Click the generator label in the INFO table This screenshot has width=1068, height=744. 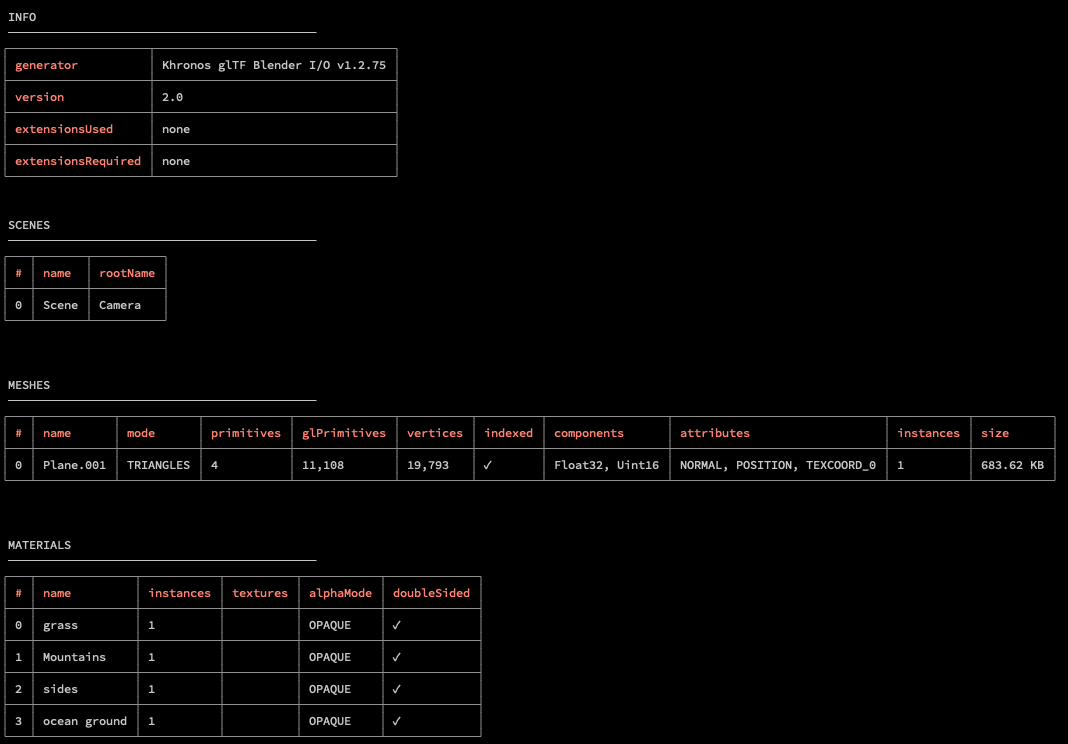click(46, 64)
